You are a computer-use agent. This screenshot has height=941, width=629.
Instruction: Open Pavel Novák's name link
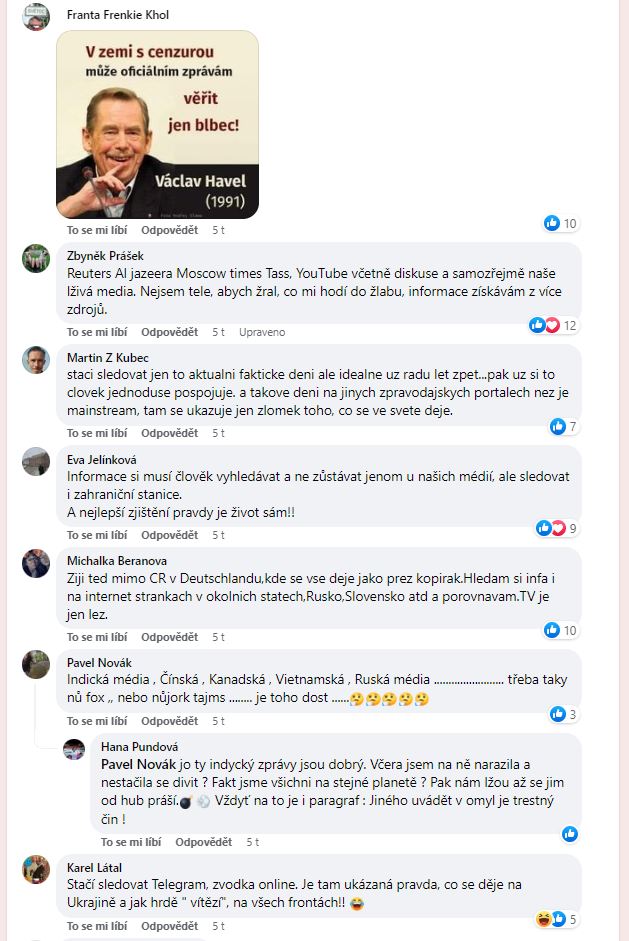(99, 663)
